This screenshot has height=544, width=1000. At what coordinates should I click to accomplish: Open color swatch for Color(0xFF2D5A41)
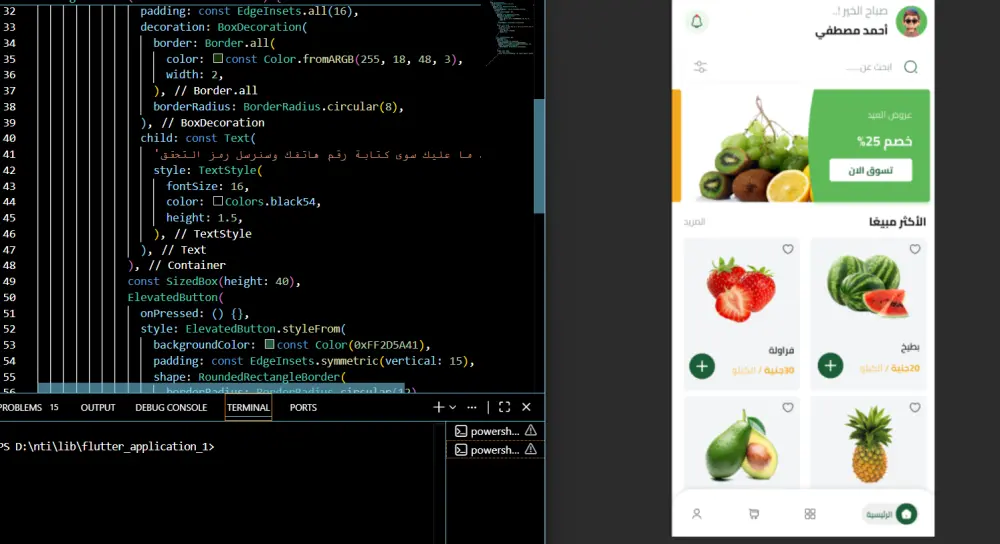269,344
